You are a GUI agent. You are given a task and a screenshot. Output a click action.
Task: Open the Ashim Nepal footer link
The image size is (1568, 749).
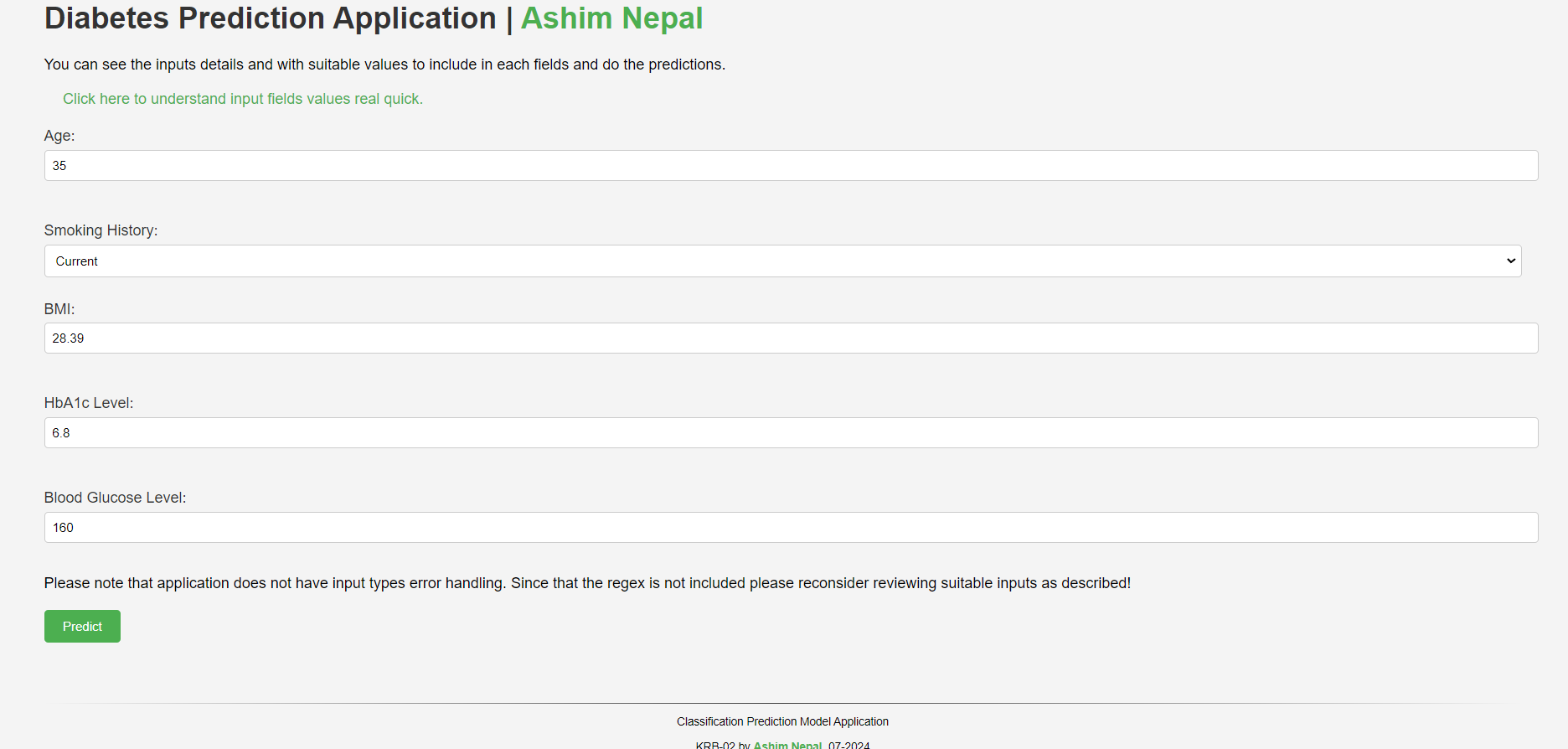point(787,745)
